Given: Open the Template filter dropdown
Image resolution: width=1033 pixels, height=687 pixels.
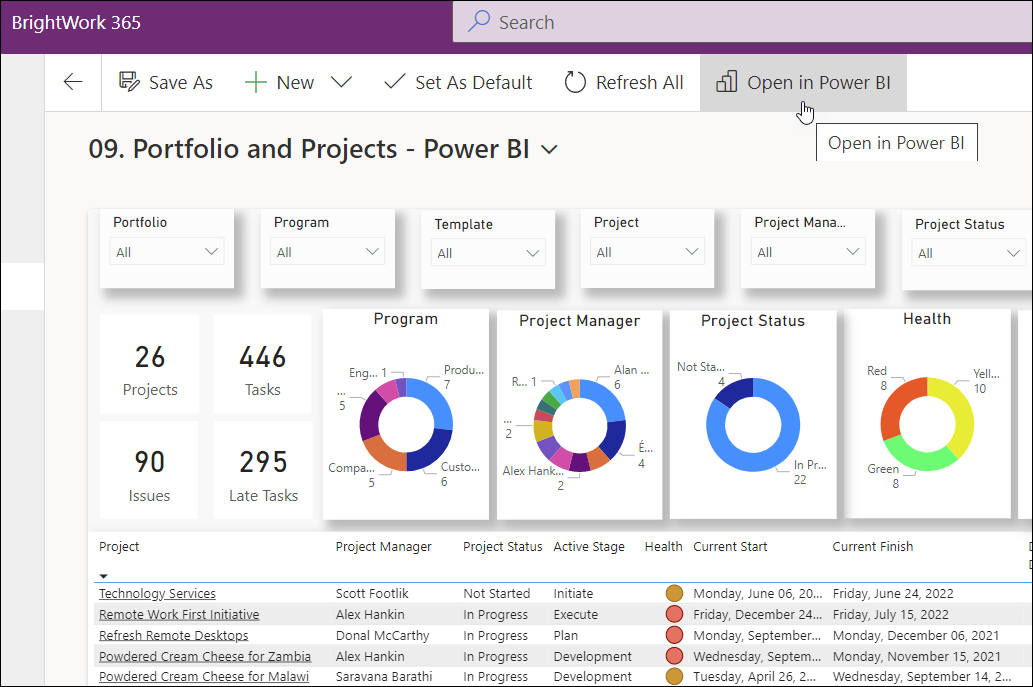Looking at the screenshot, I should (488, 253).
